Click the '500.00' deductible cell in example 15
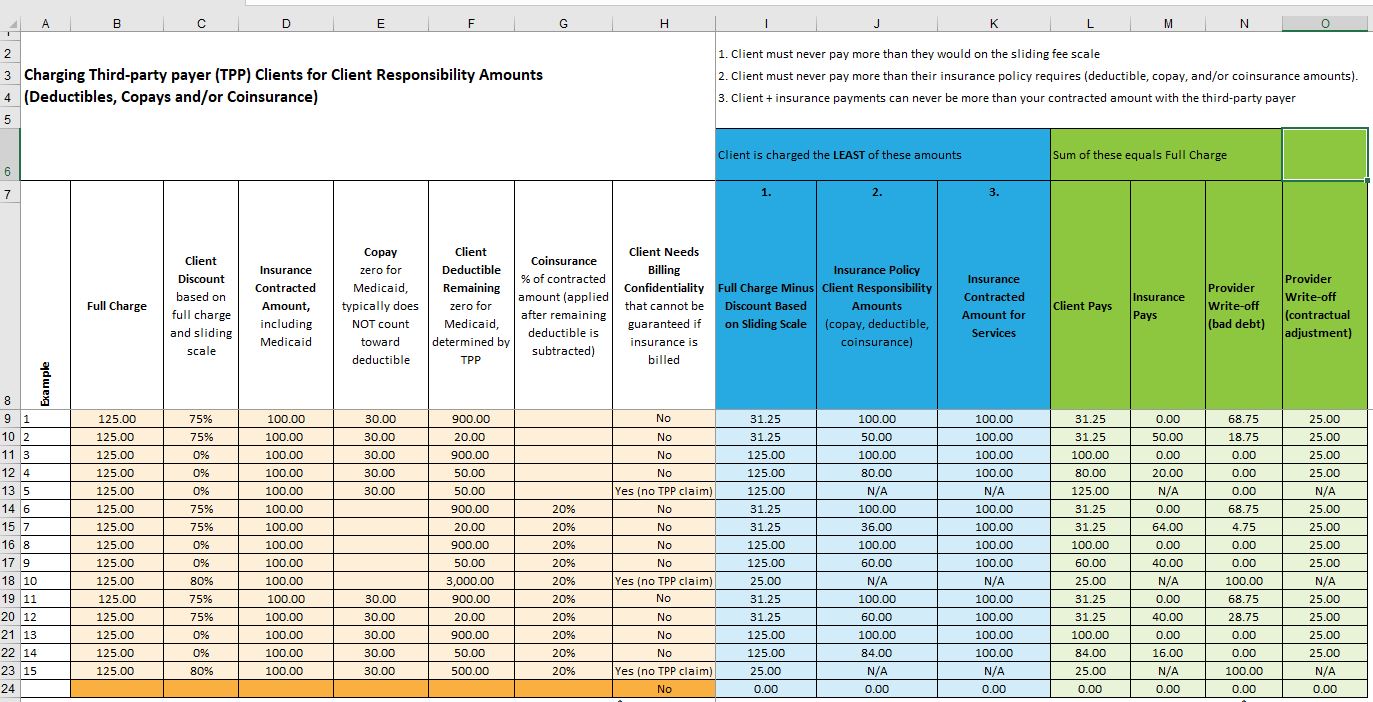1373x702 pixels. coord(471,671)
